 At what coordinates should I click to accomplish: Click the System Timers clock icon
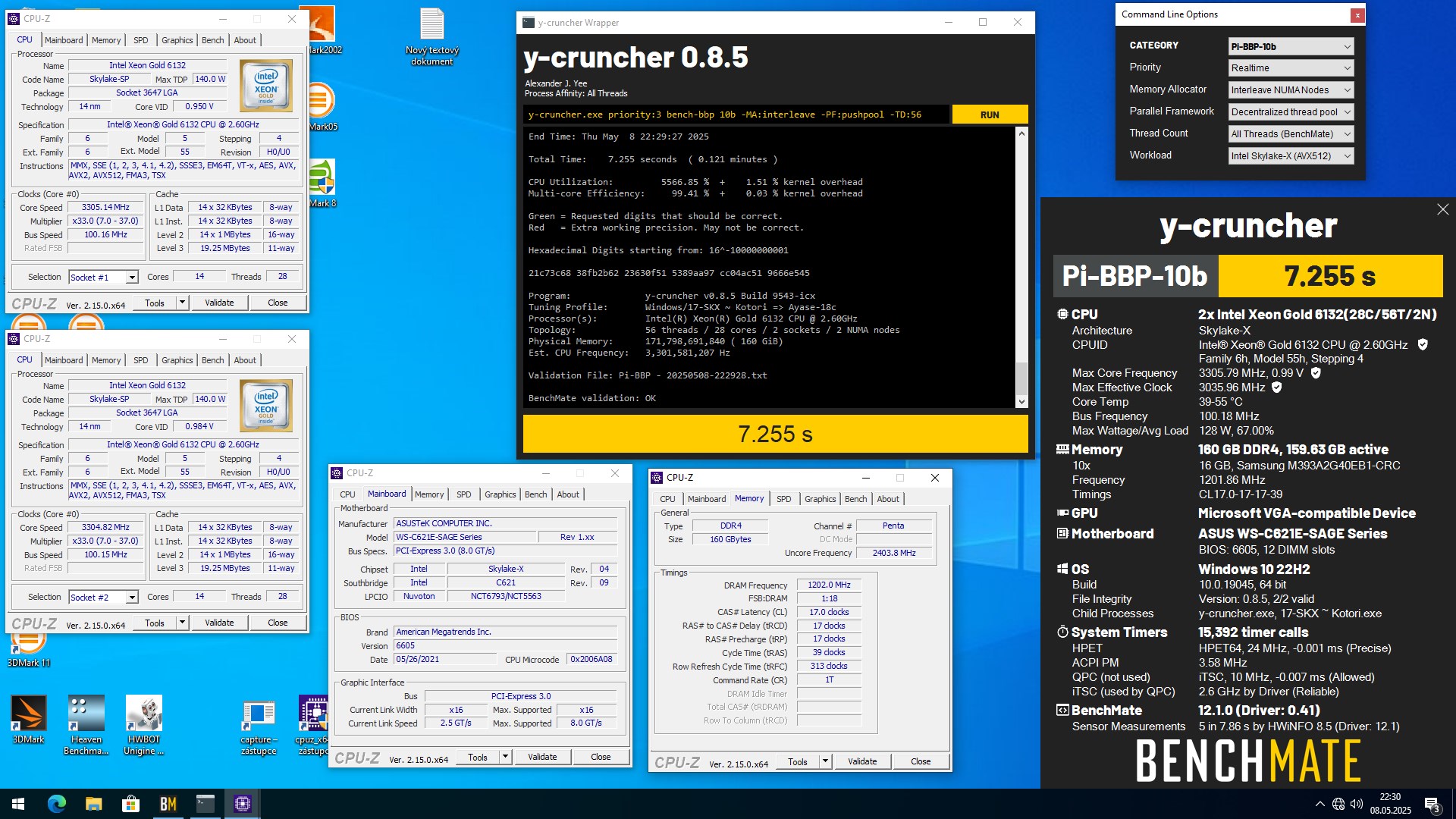point(1062,632)
